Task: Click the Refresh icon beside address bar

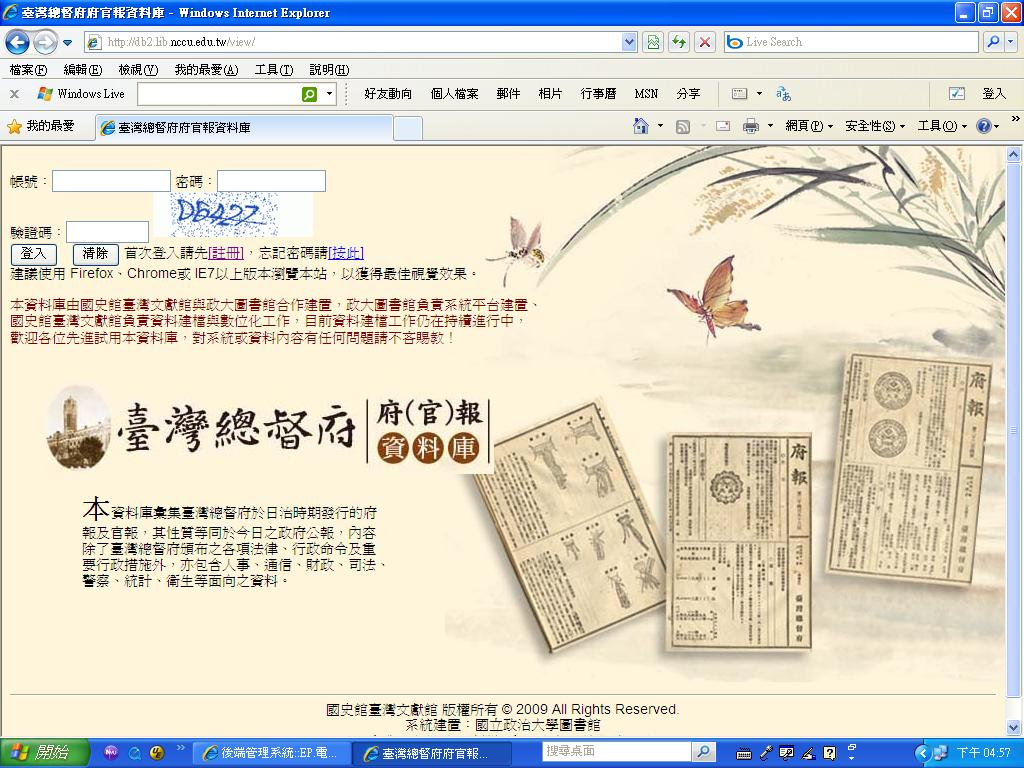Action: 678,42
